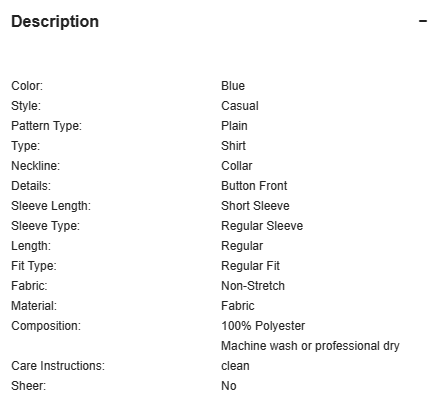Viewport: 442px width, 408px height.
Task: Collapse the Description section with minus icon
Action: click(x=423, y=21)
